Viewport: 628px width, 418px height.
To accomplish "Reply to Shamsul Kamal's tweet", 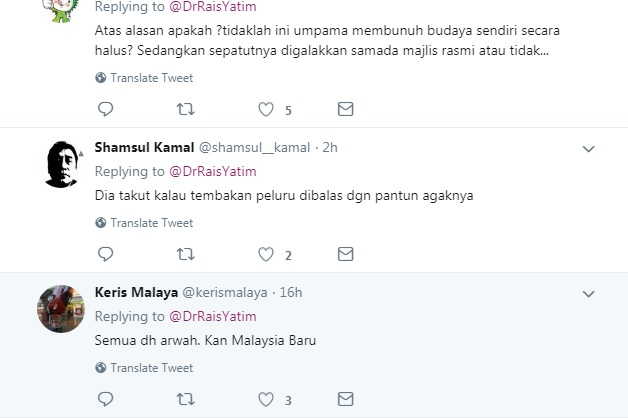I will (105, 254).
